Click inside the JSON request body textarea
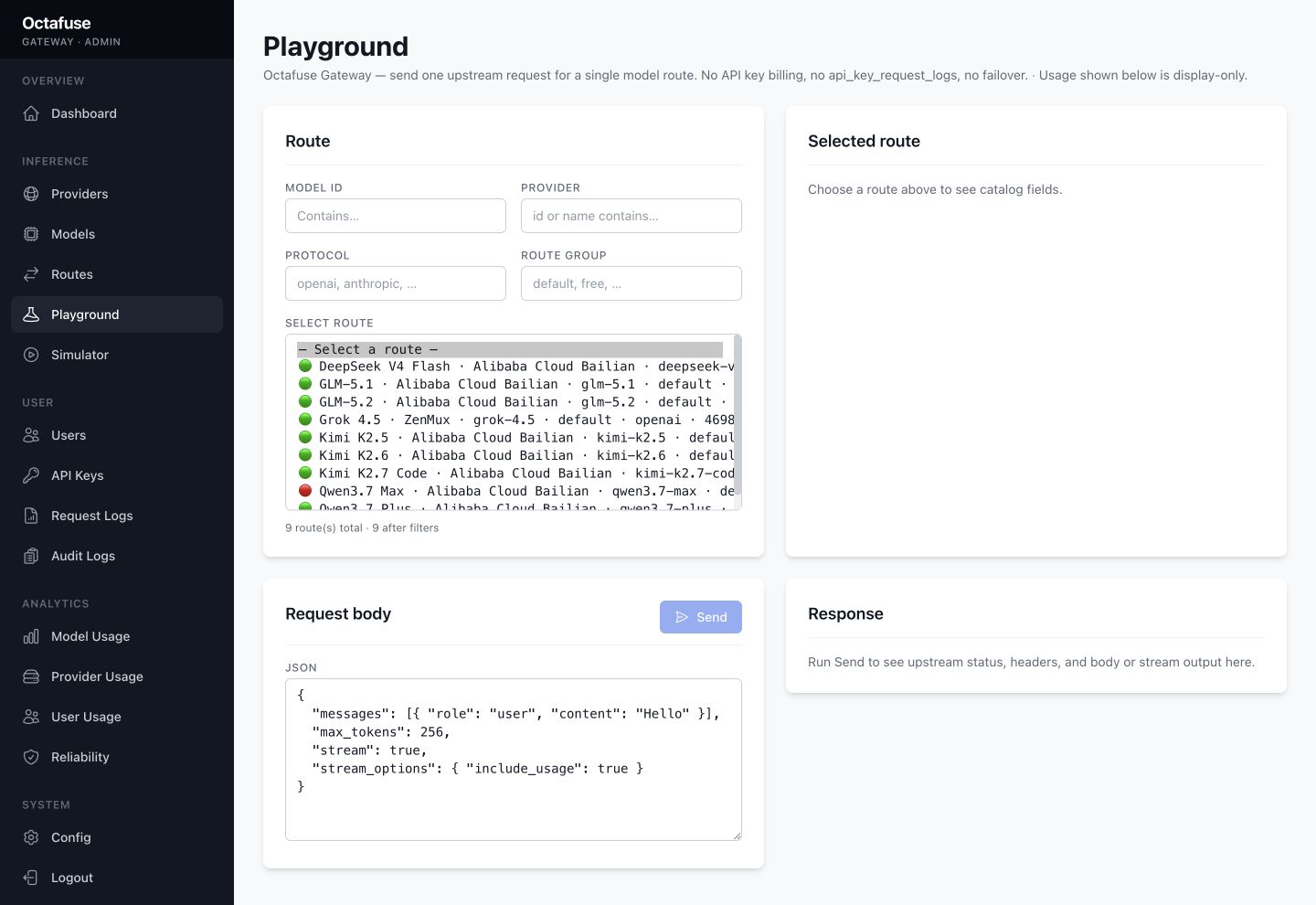 tap(514, 760)
